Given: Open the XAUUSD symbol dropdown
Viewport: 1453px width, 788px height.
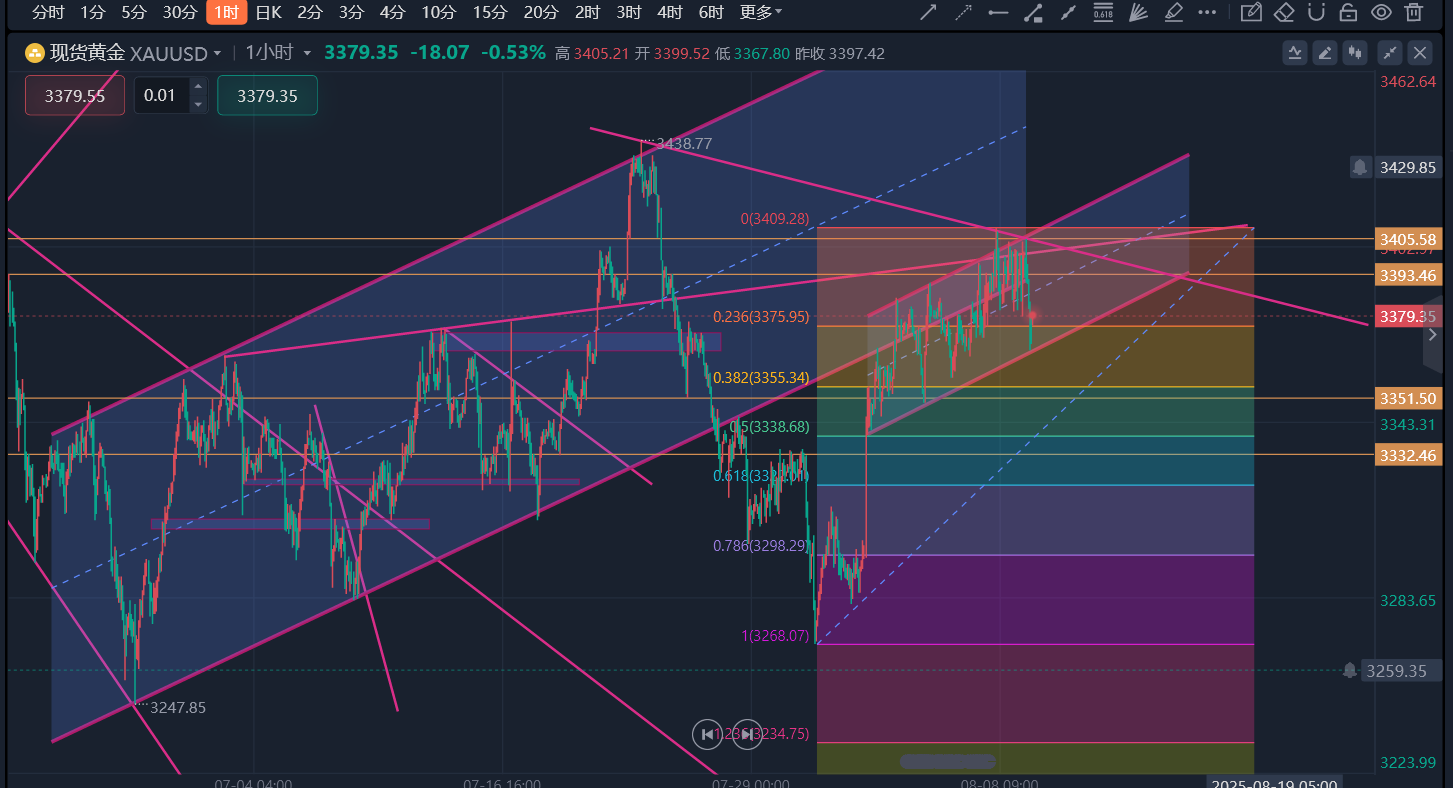Looking at the screenshot, I should [x=217, y=53].
